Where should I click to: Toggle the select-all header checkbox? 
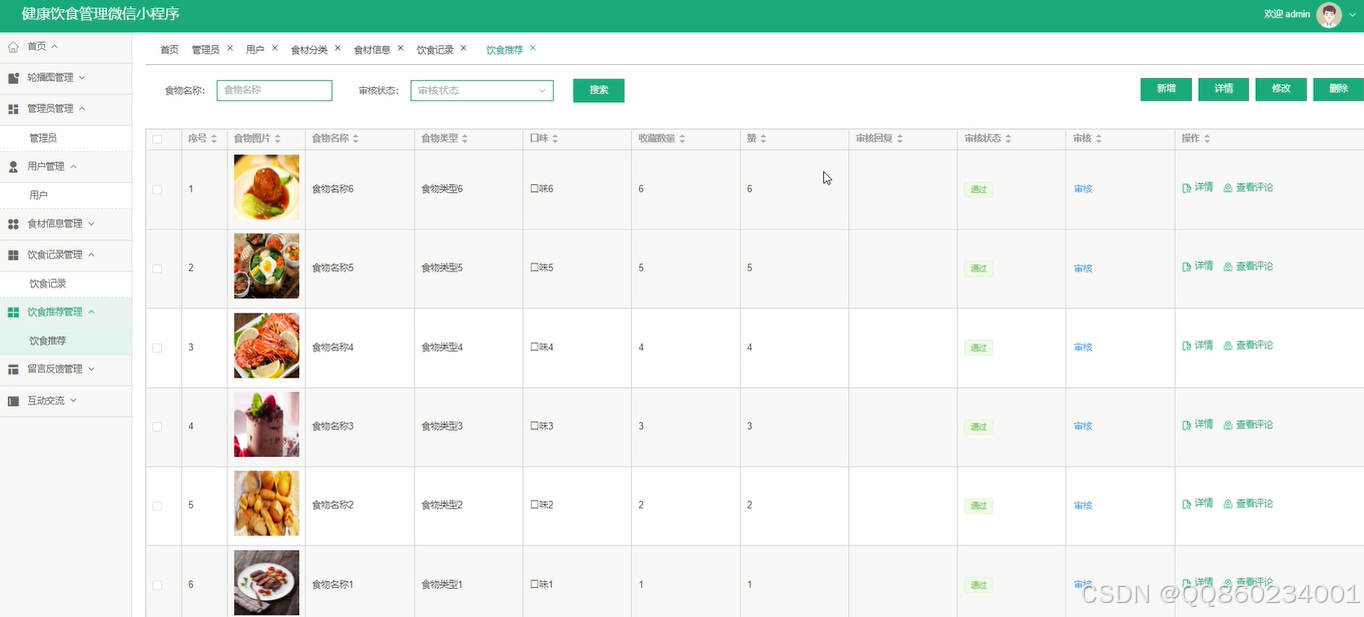tap(157, 139)
